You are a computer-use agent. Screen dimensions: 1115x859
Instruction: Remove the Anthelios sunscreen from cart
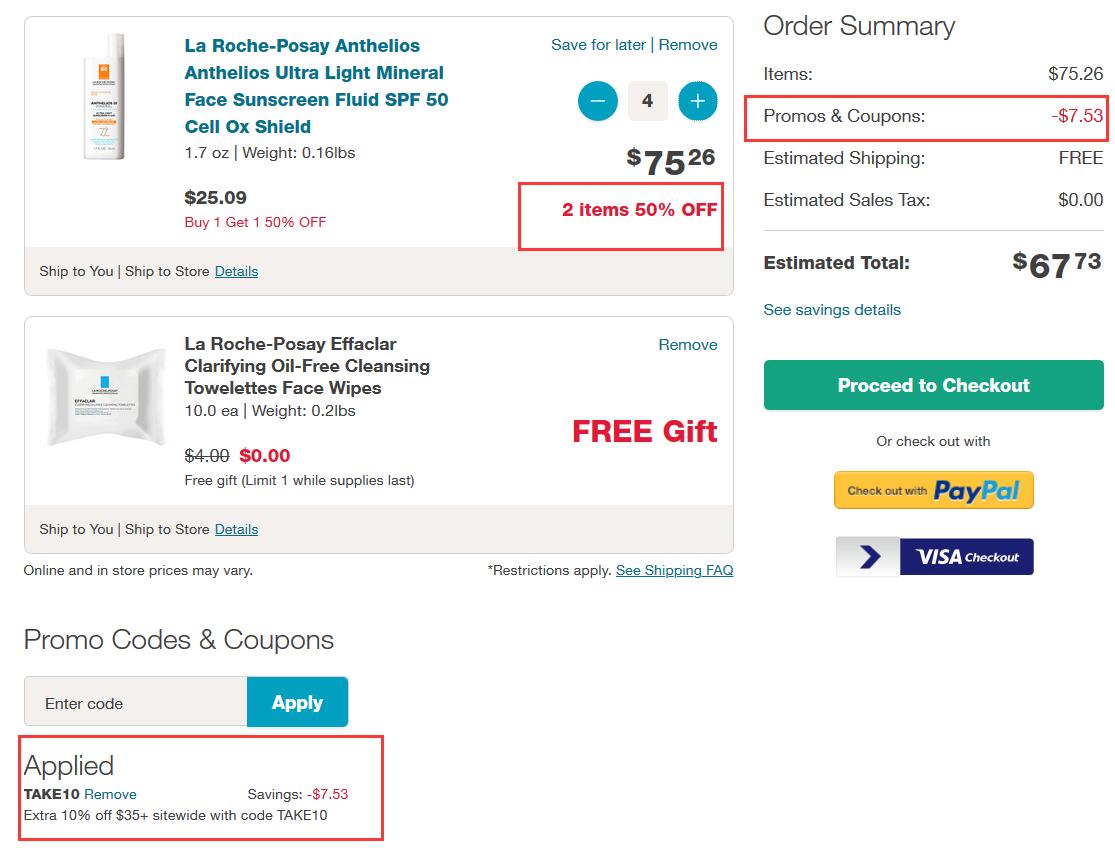point(688,45)
